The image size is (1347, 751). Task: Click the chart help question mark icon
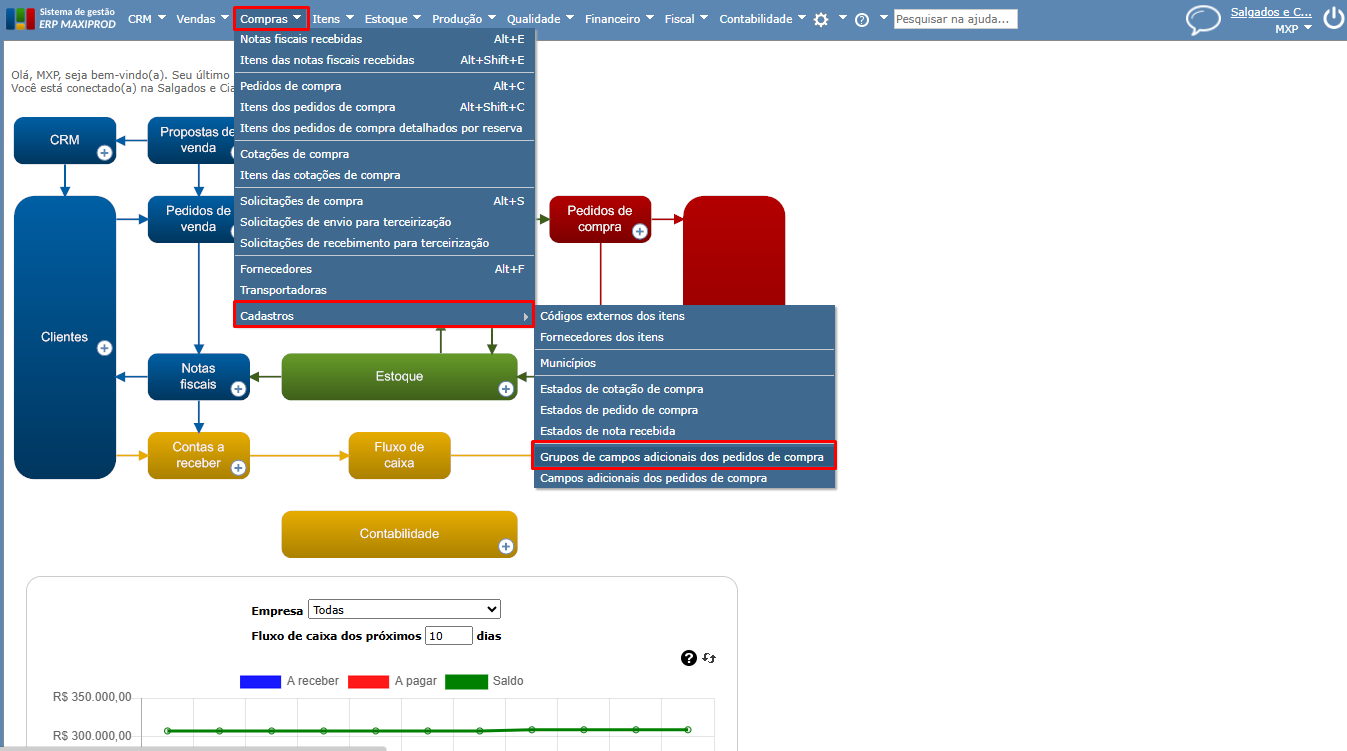point(688,658)
